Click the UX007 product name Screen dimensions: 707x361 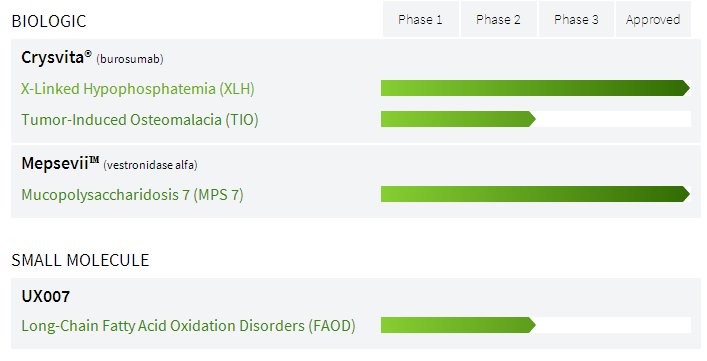pyautogui.click(x=46, y=297)
